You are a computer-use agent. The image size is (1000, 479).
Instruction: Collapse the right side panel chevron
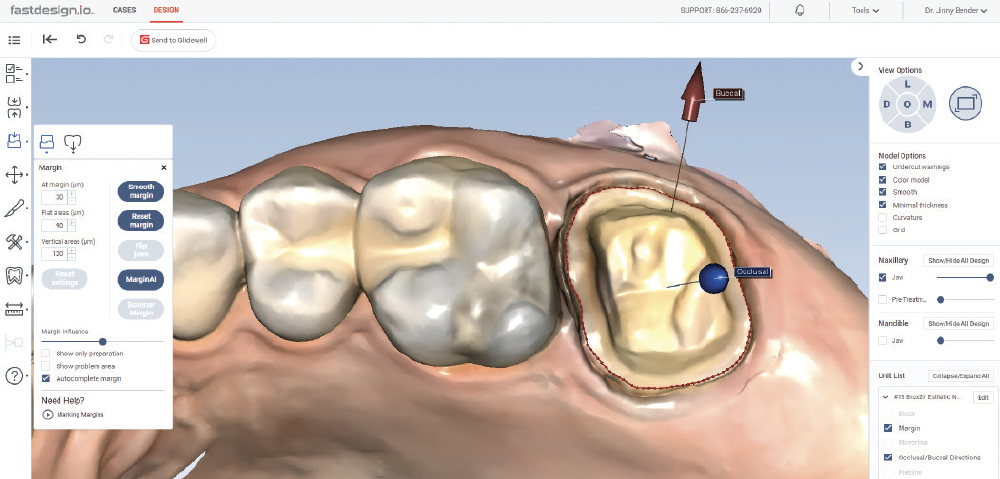click(x=860, y=67)
